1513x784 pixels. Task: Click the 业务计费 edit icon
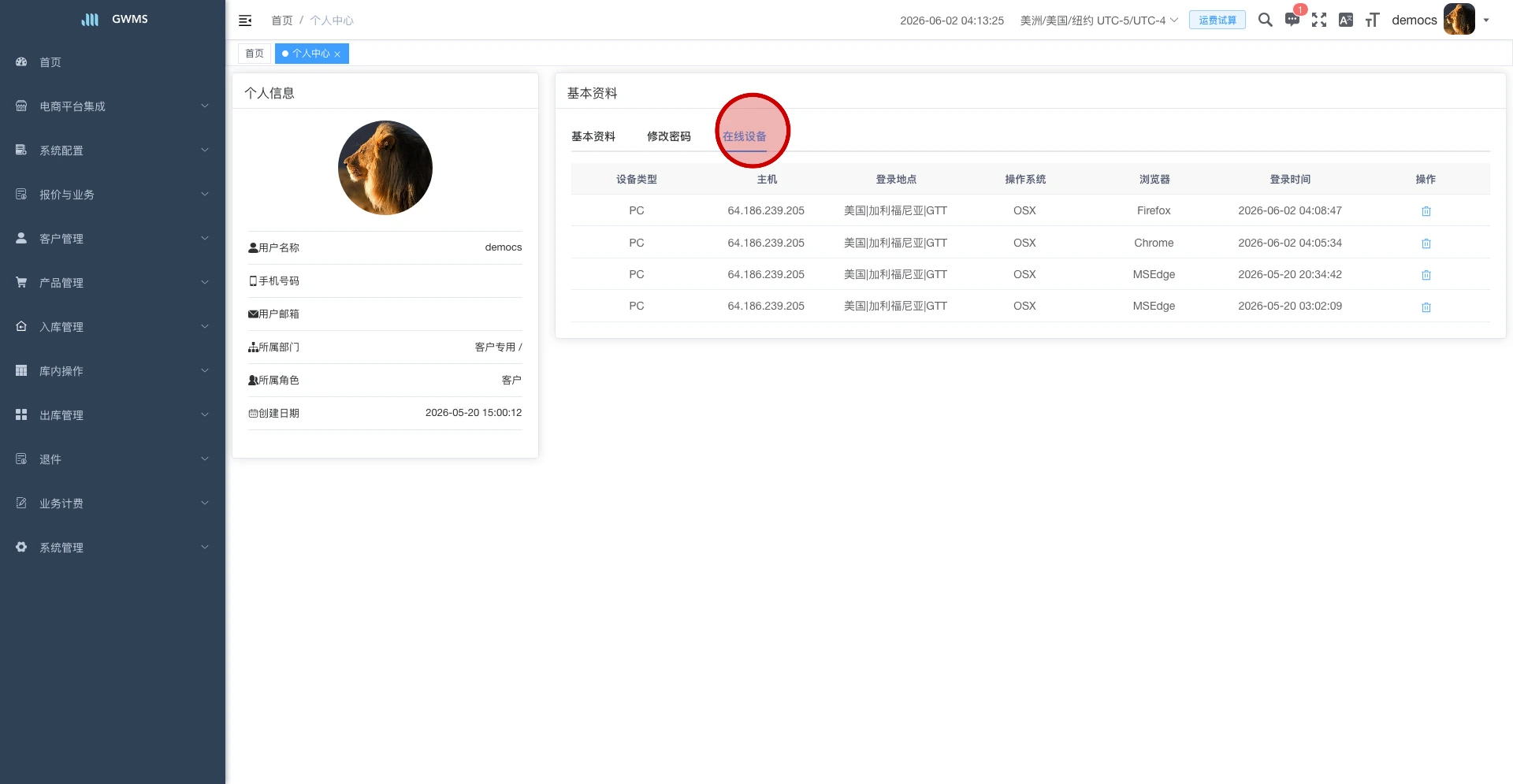pyautogui.click(x=21, y=503)
